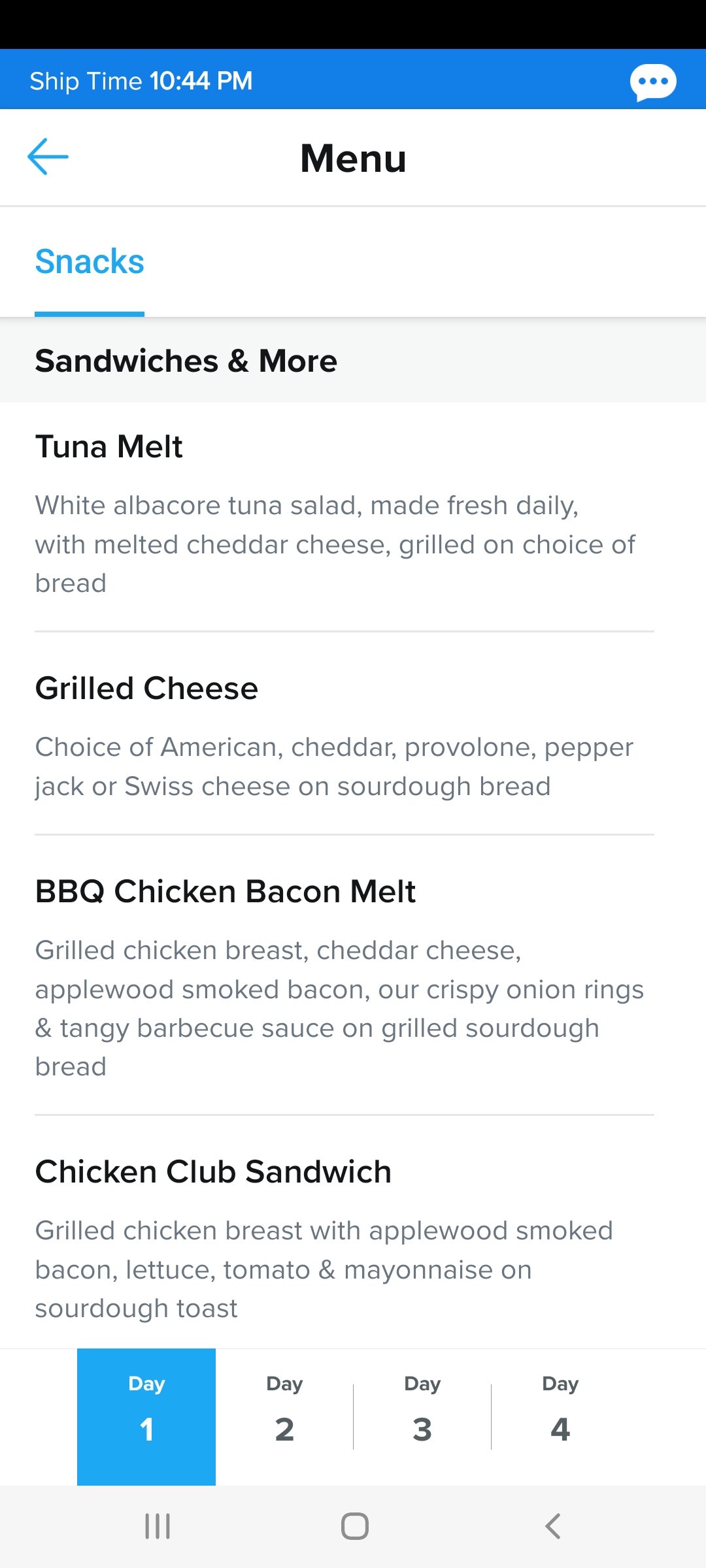Screen dimensions: 706x1568
Task: Select the Snacks tab
Action: [90, 262]
